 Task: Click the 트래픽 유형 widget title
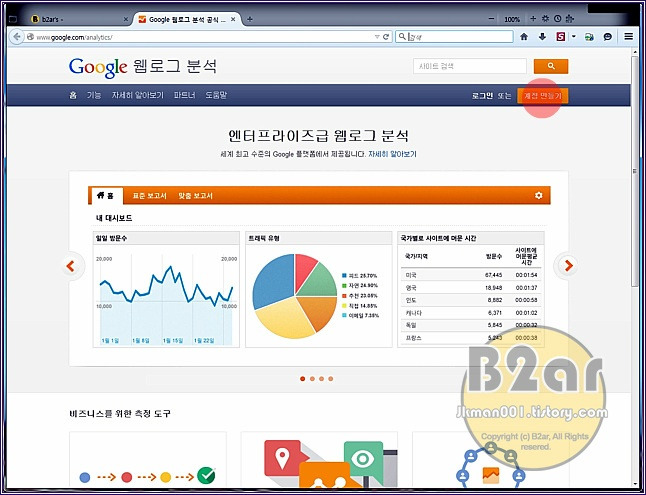point(264,238)
